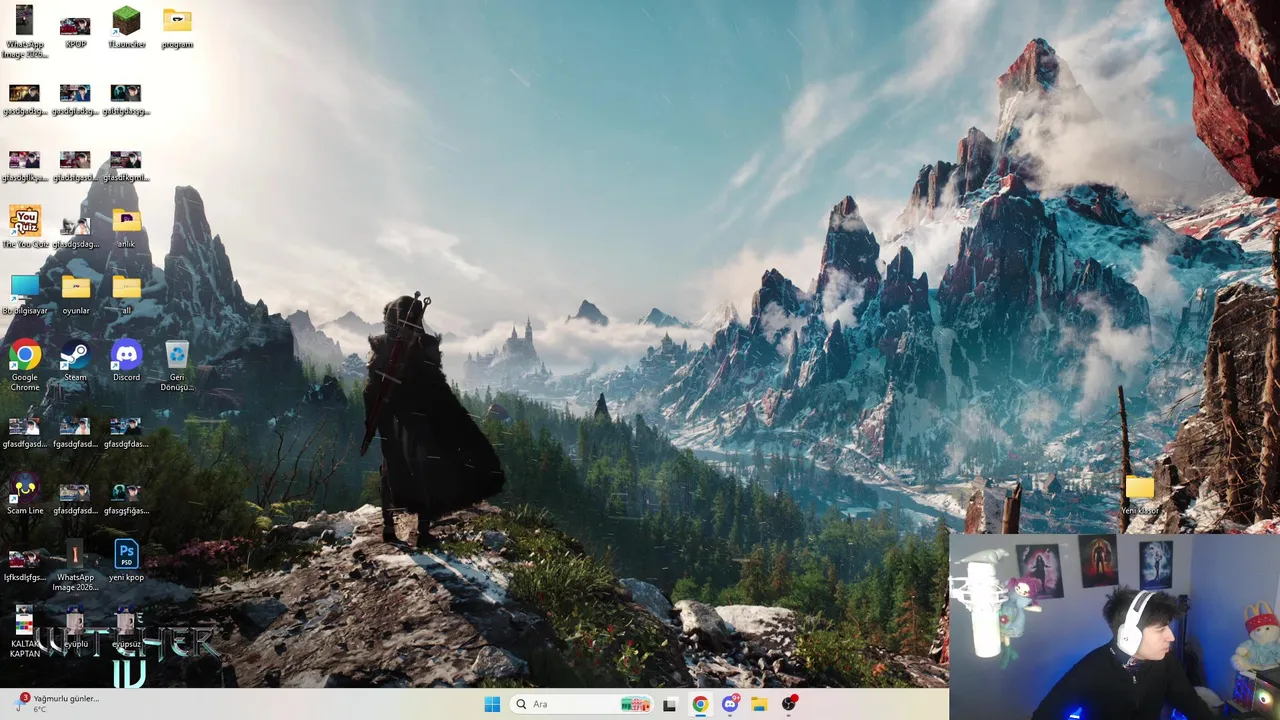Select the TLauncher Minecraft shortcut
Screen dimensions: 1280x720
pyautogui.click(x=126, y=28)
